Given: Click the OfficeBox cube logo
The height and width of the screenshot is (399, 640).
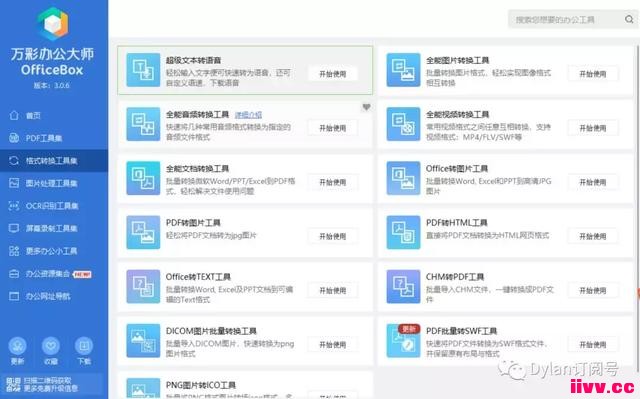Looking at the screenshot, I should [x=53, y=23].
